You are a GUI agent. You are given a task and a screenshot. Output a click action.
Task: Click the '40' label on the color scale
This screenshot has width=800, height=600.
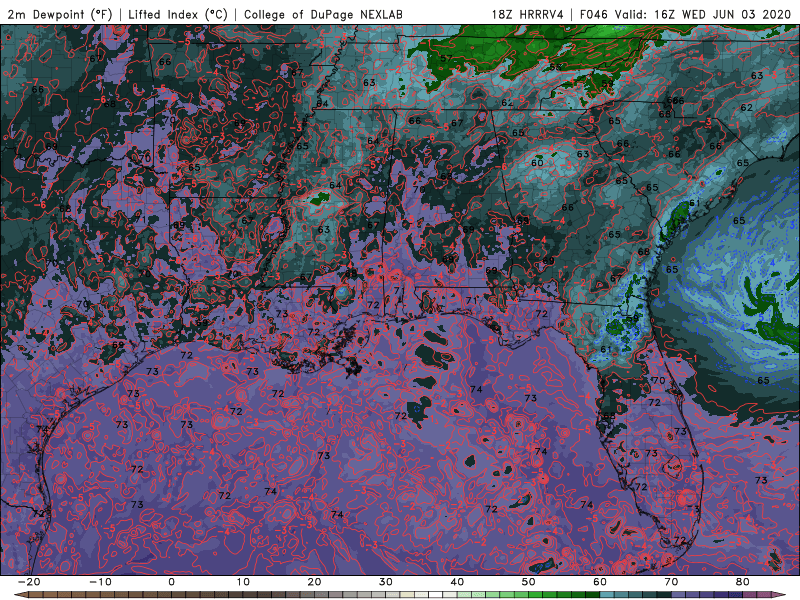[457, 582]
